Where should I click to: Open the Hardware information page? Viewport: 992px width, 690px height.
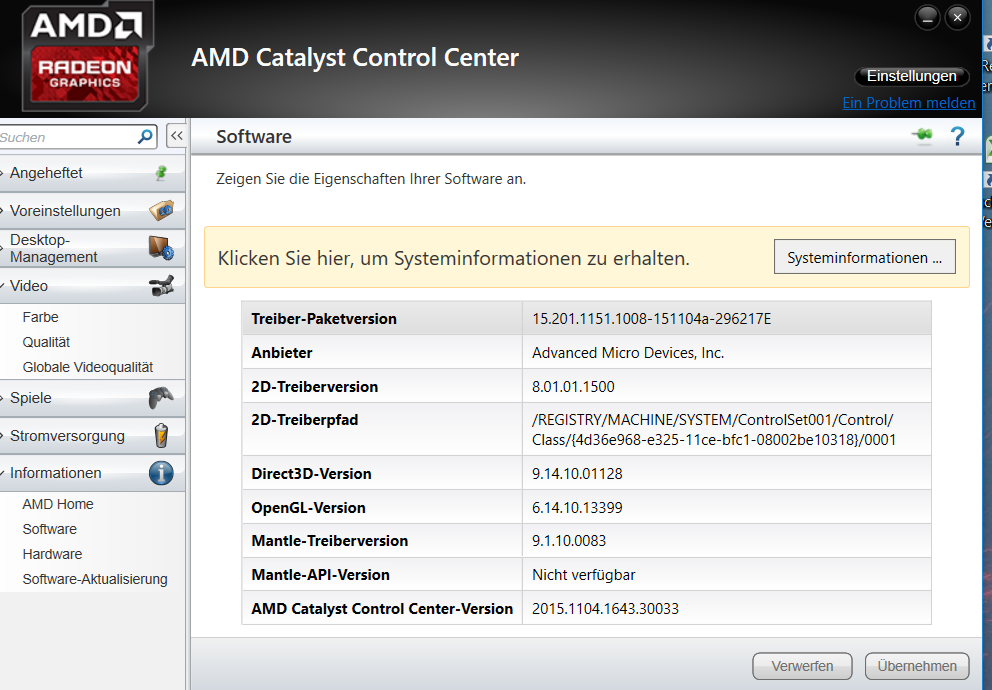click(x=53, y=554)
